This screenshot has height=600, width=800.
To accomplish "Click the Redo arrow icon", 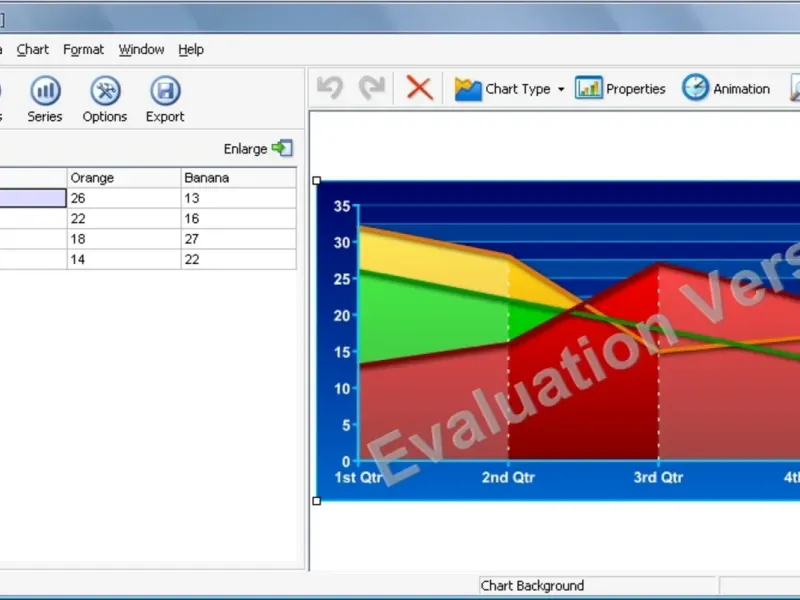I will pos(371,88).
